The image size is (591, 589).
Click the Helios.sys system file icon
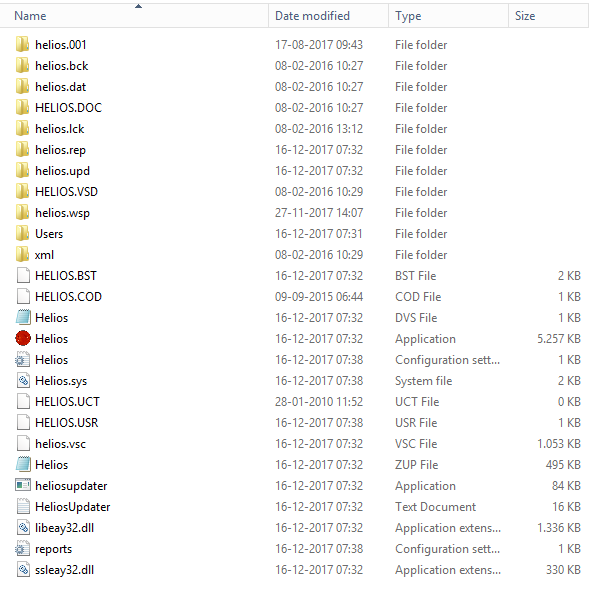23,380
